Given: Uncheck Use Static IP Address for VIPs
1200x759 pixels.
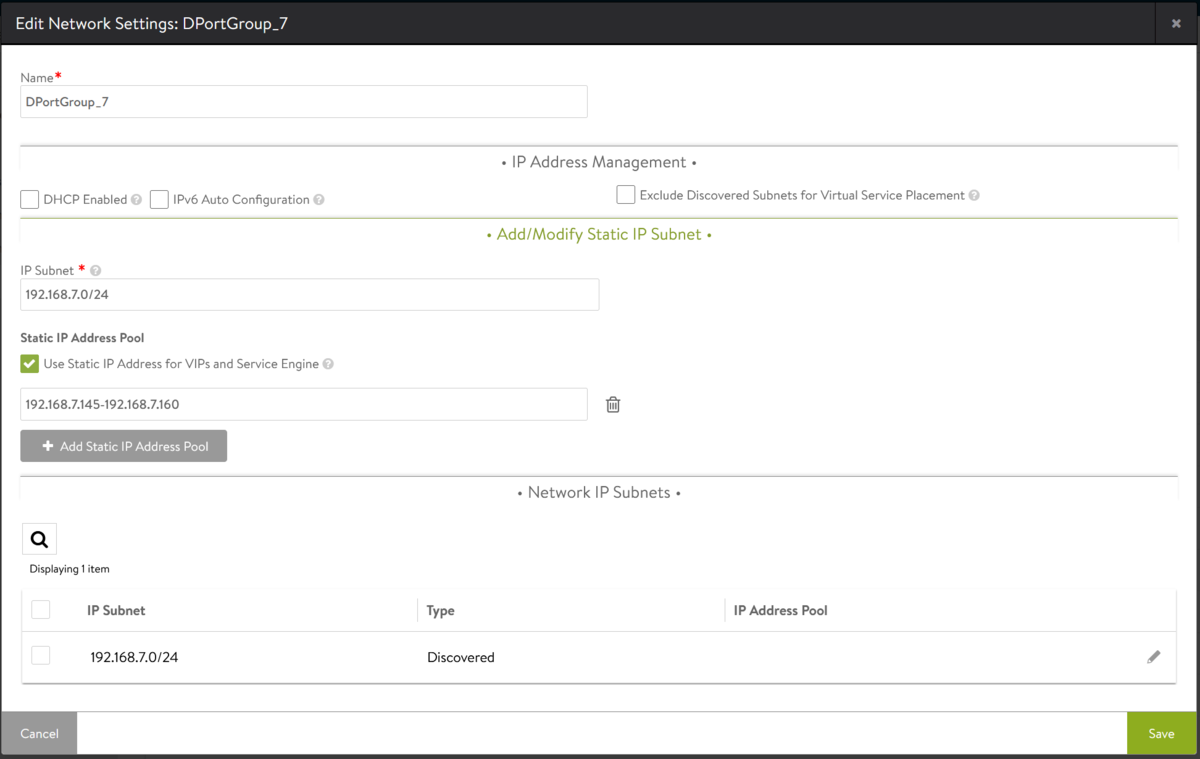Looking at the screenshot, I should (30, 364).
